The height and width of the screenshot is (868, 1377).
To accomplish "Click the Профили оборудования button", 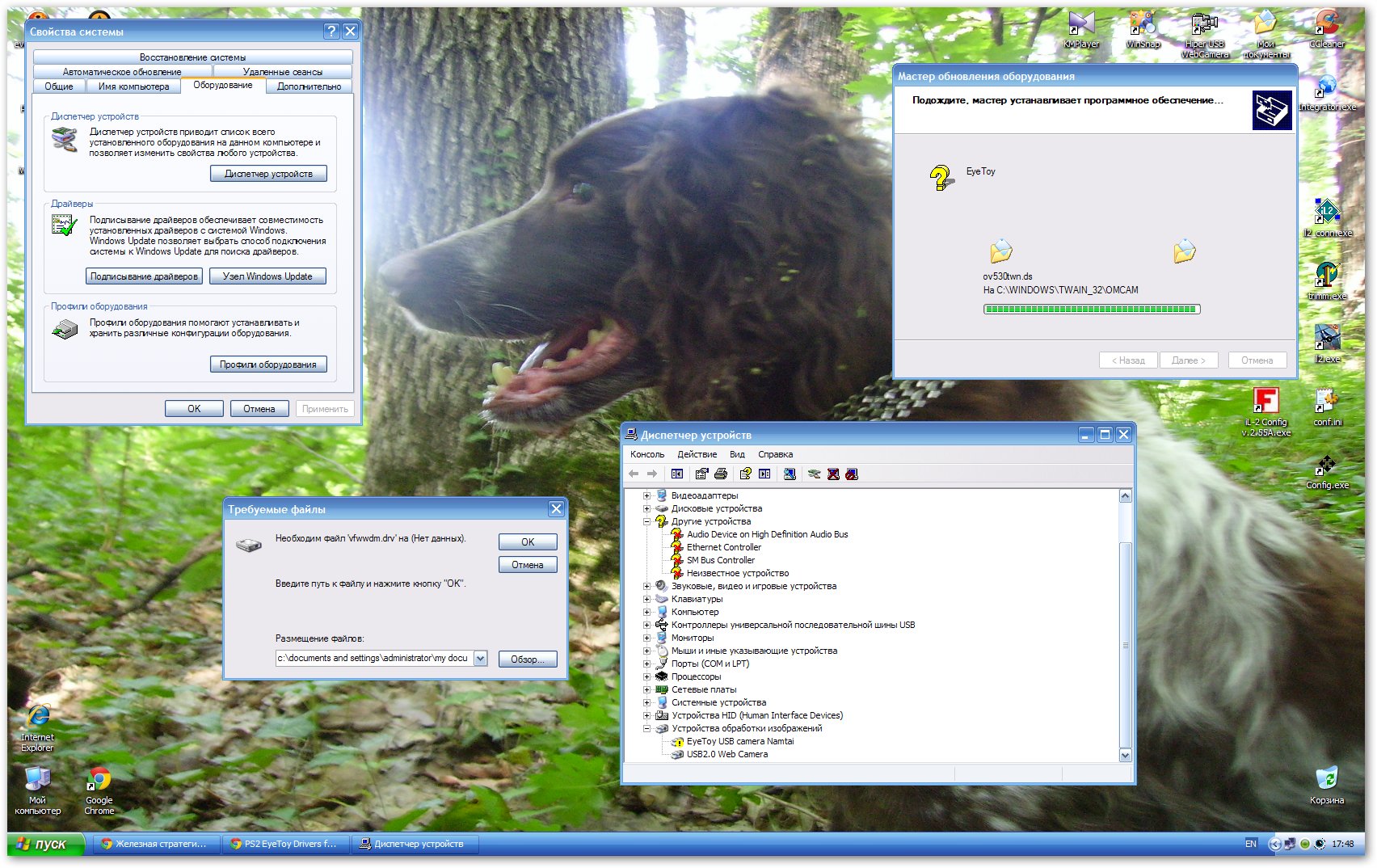I will click(x=268, y=364).
